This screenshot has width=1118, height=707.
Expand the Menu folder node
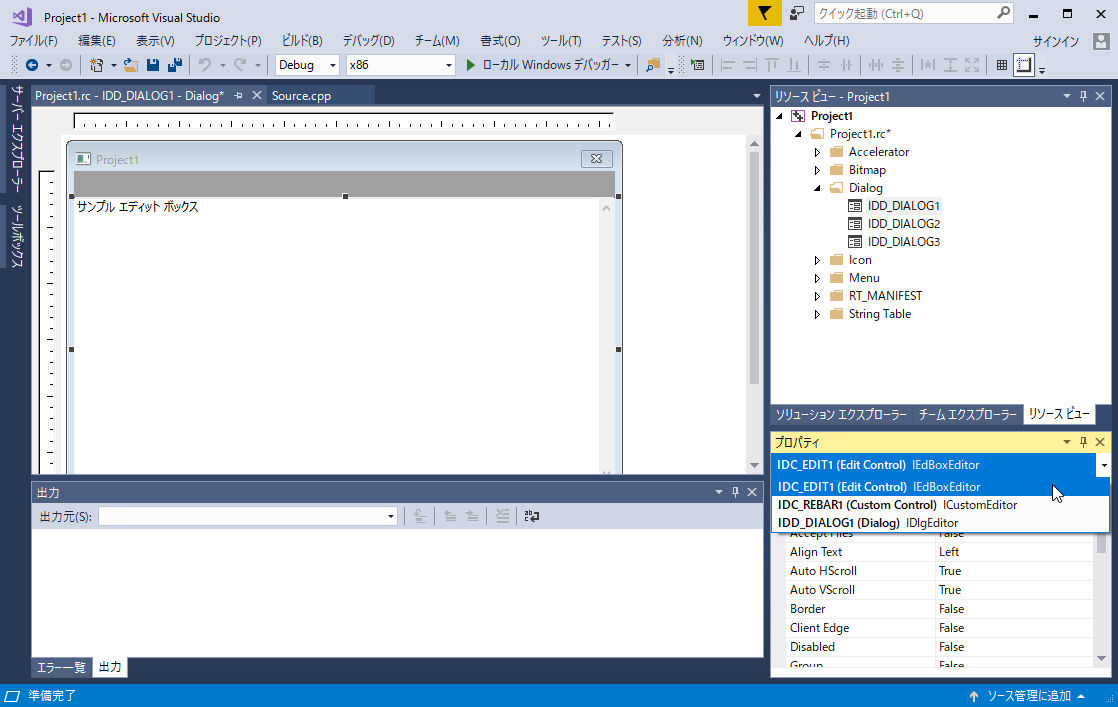coord(817,278)
